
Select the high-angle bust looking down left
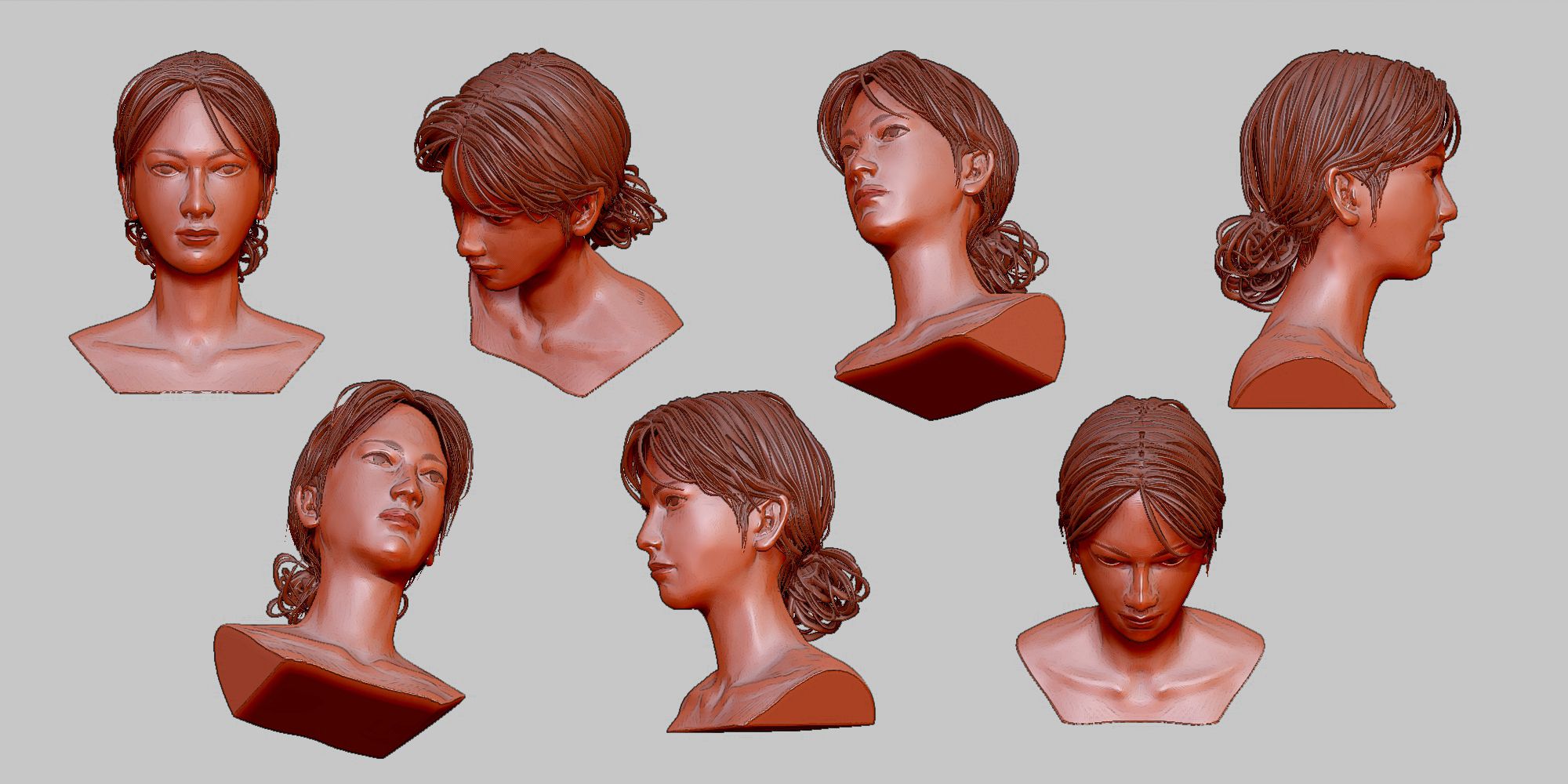[549, 223]
